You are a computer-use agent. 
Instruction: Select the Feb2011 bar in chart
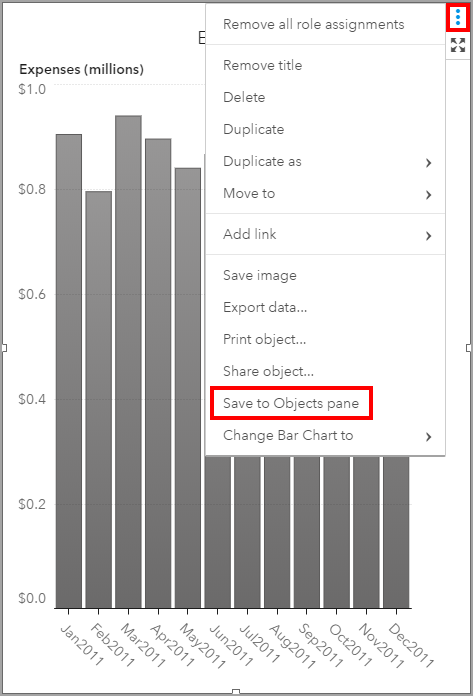click(x=99, y=399)
